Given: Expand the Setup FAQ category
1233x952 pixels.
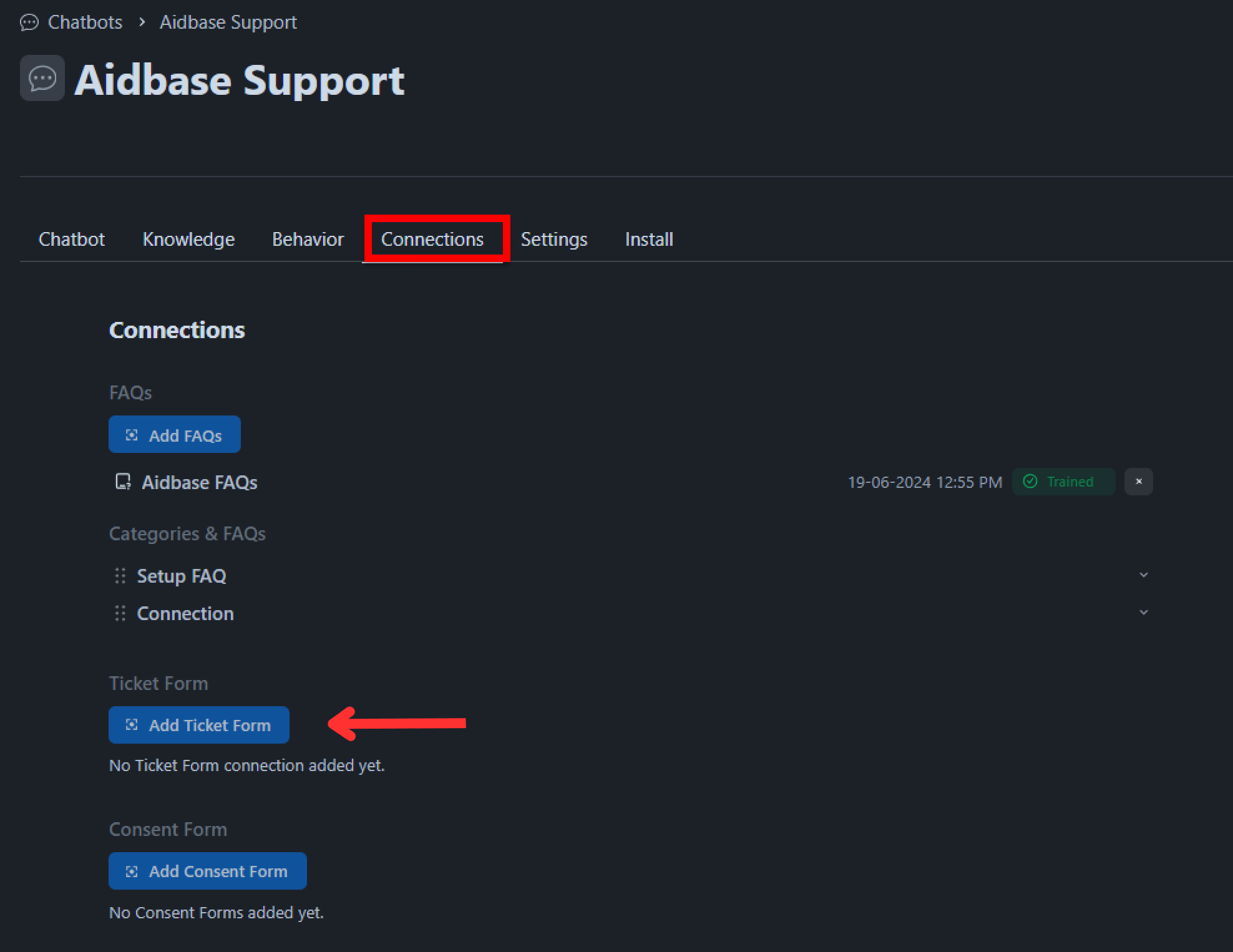Looking at the screenshot, I should tap(1144, 575).
